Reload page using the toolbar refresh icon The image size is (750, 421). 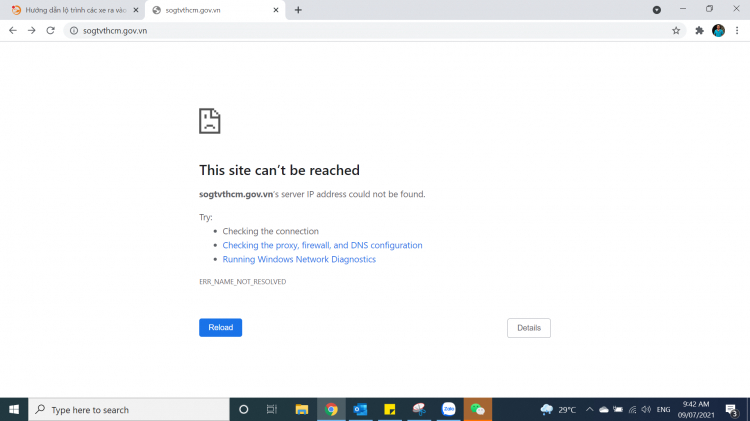pyautogui.click(x=50, y=31)
